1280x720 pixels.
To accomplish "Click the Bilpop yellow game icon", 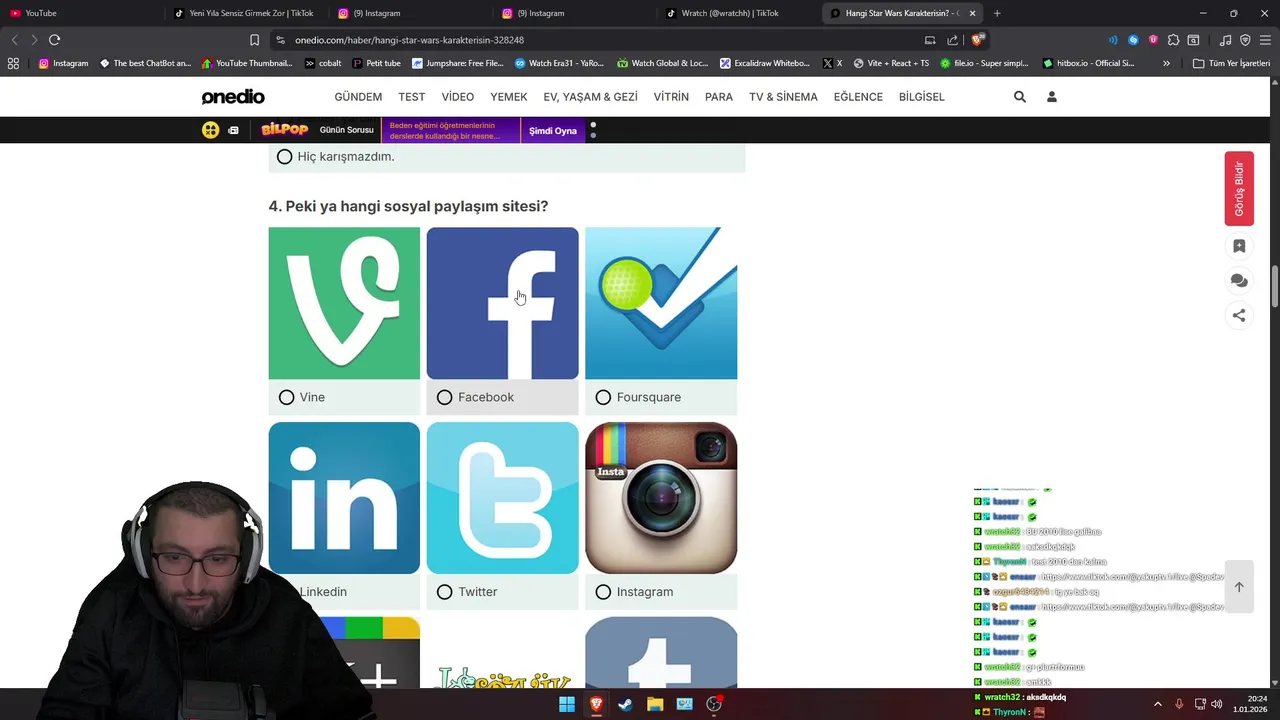I will [210, 130].
